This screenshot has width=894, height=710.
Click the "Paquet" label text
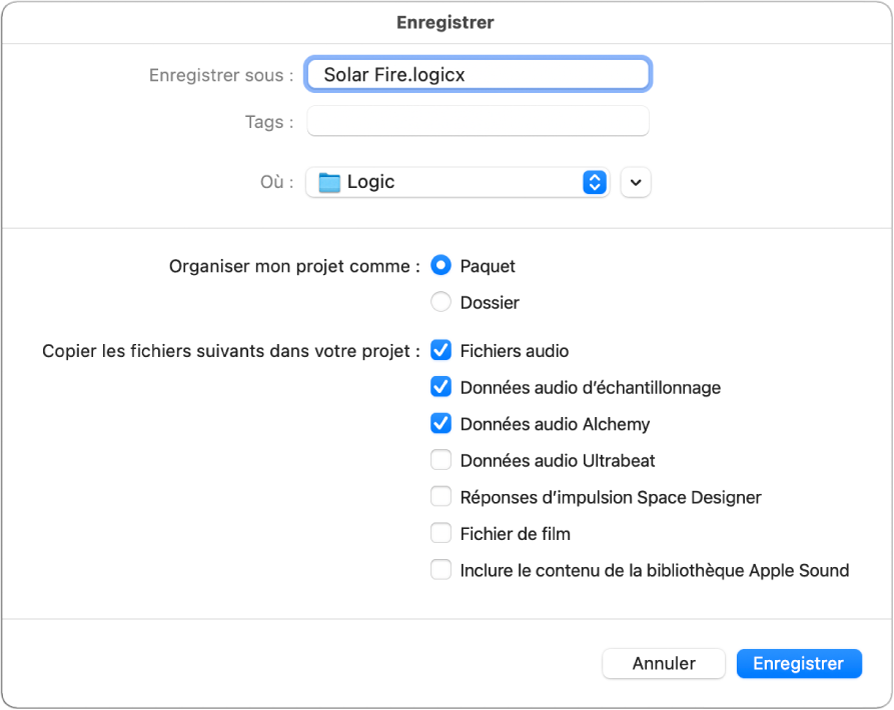487,265
